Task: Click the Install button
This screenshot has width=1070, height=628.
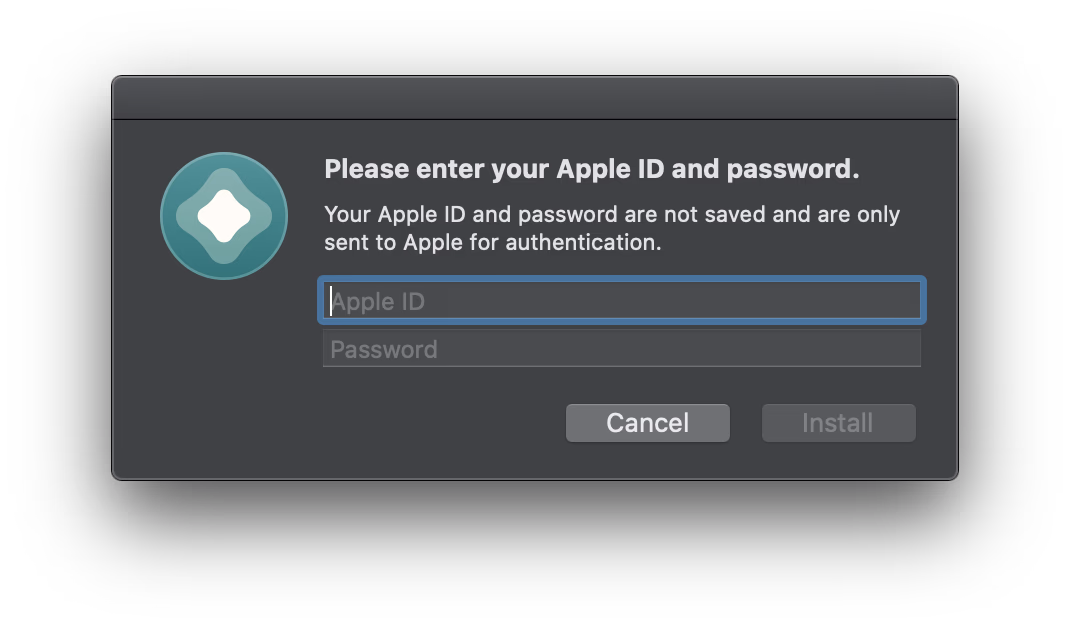Action: [x=838, y=423]
